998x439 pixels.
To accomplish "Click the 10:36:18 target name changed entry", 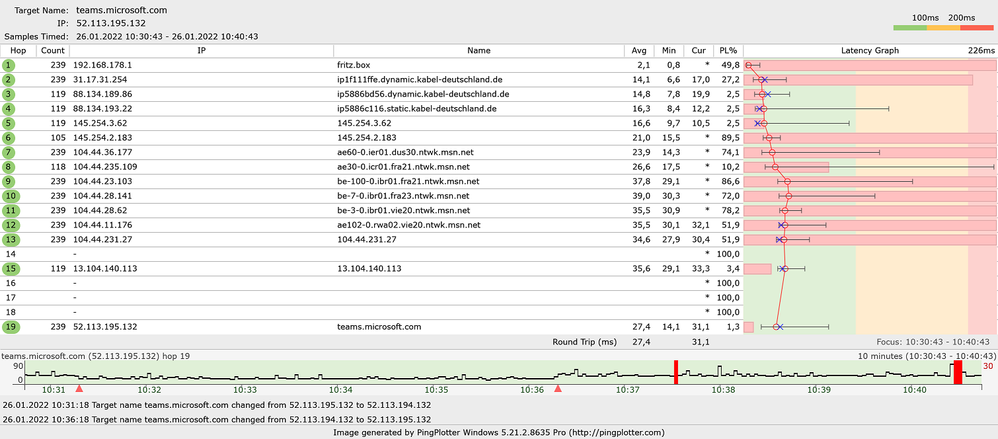I will point(217,420).
